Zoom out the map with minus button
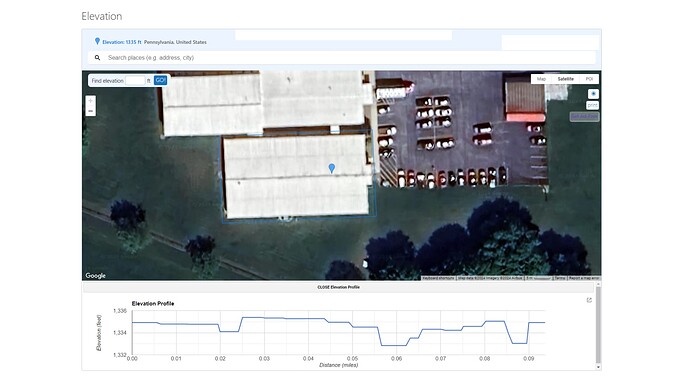Viewport: 690px width, 388px height. coord(91,111)
